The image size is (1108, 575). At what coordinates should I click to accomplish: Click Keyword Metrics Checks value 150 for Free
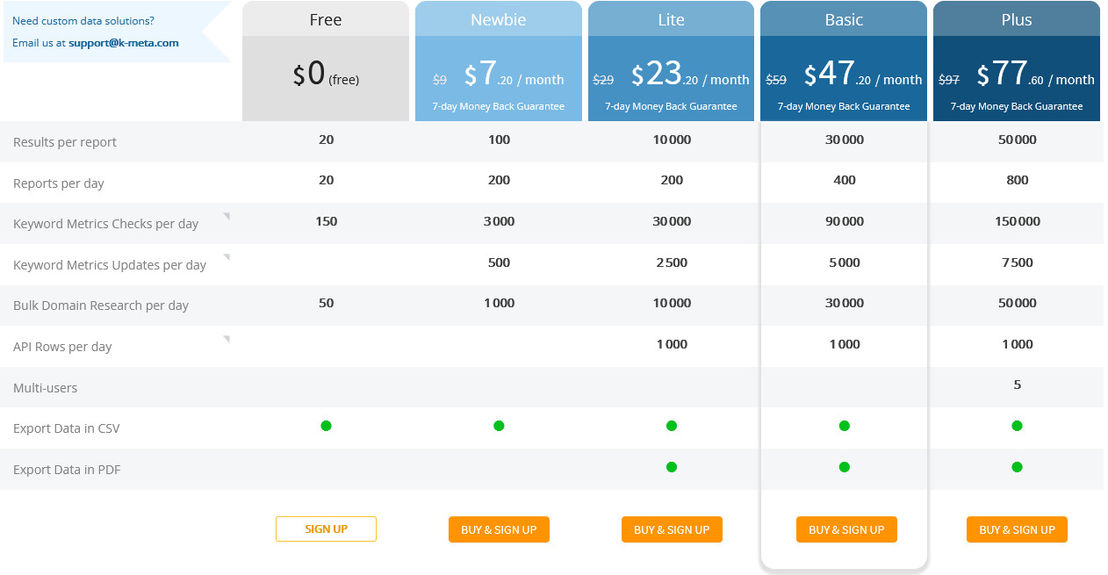[x=326, y=222]
